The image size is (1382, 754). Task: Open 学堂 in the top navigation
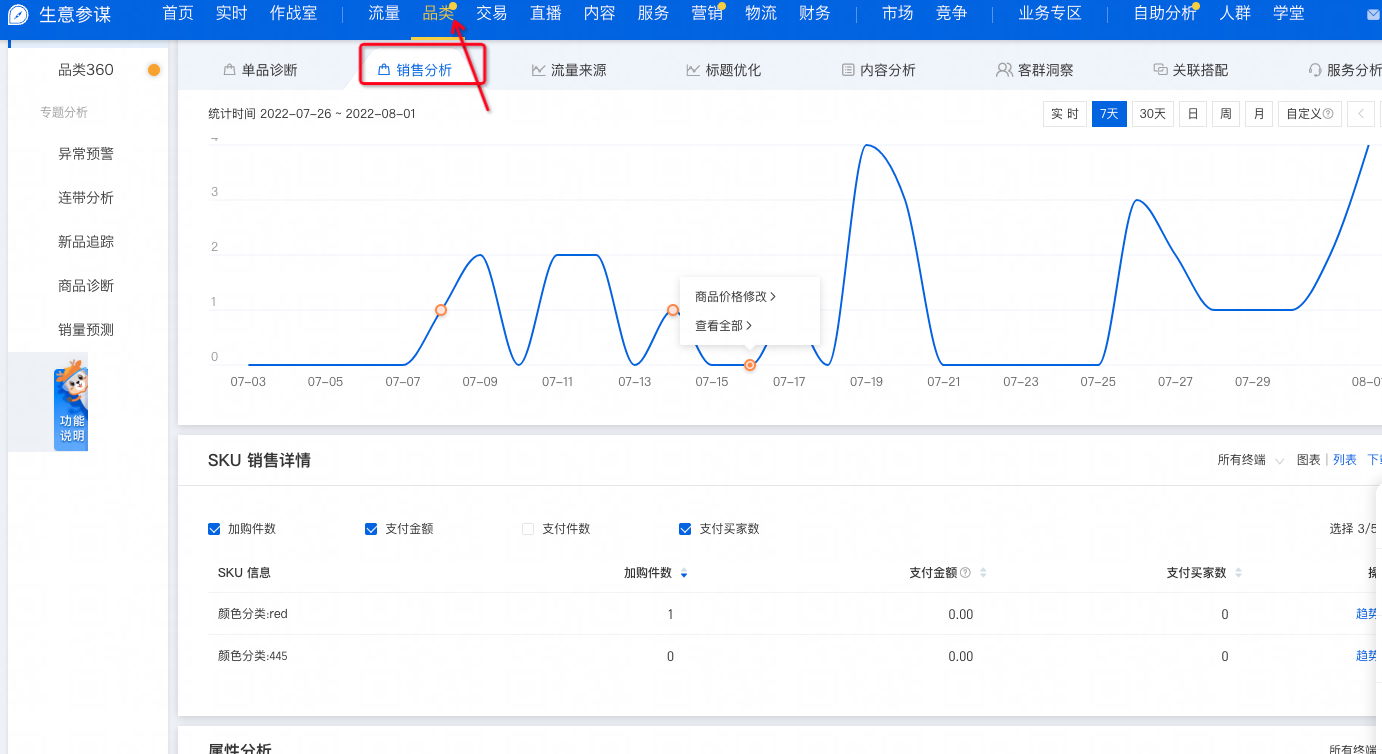coord(1289,14)
